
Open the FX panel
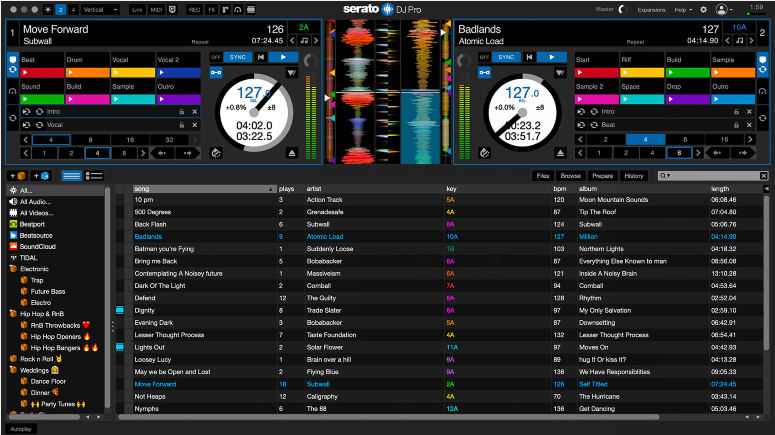coord(212,9)
